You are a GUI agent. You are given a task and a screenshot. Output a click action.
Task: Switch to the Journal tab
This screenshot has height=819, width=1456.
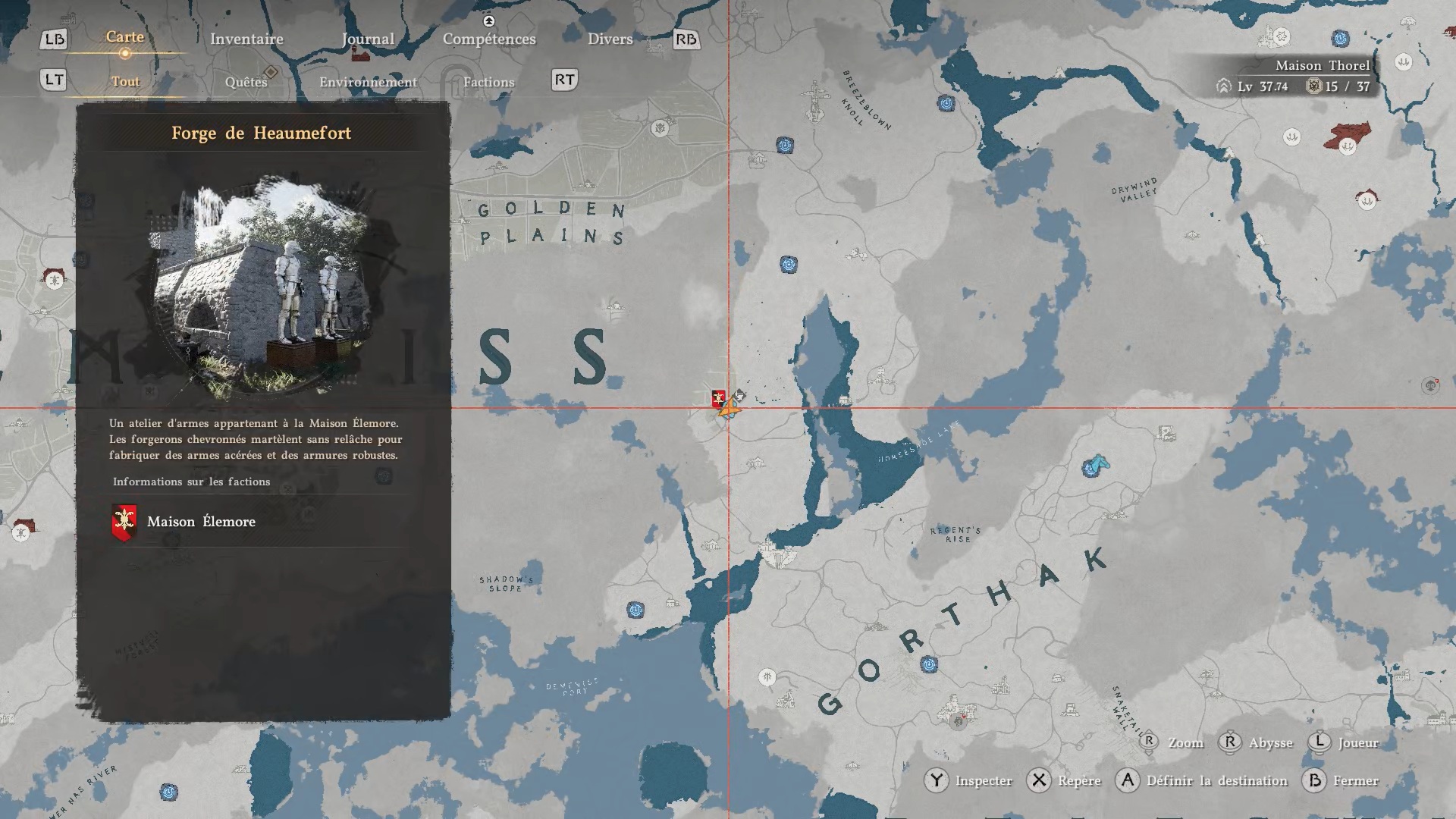pos(368,39)
